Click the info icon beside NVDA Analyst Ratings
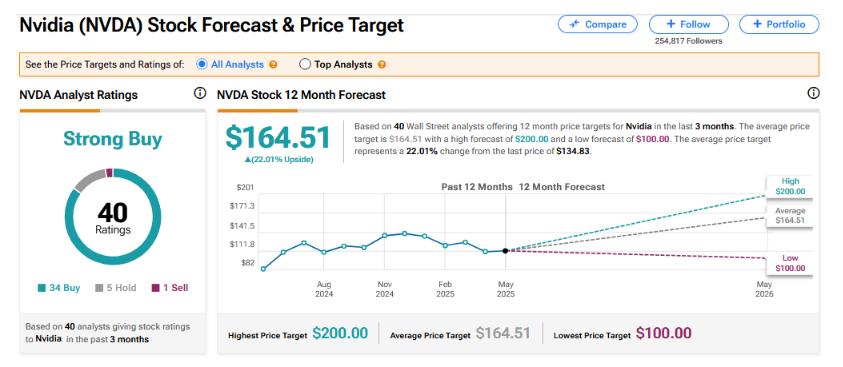The height and width of the screenshot is (367, 843). (199, 93)
